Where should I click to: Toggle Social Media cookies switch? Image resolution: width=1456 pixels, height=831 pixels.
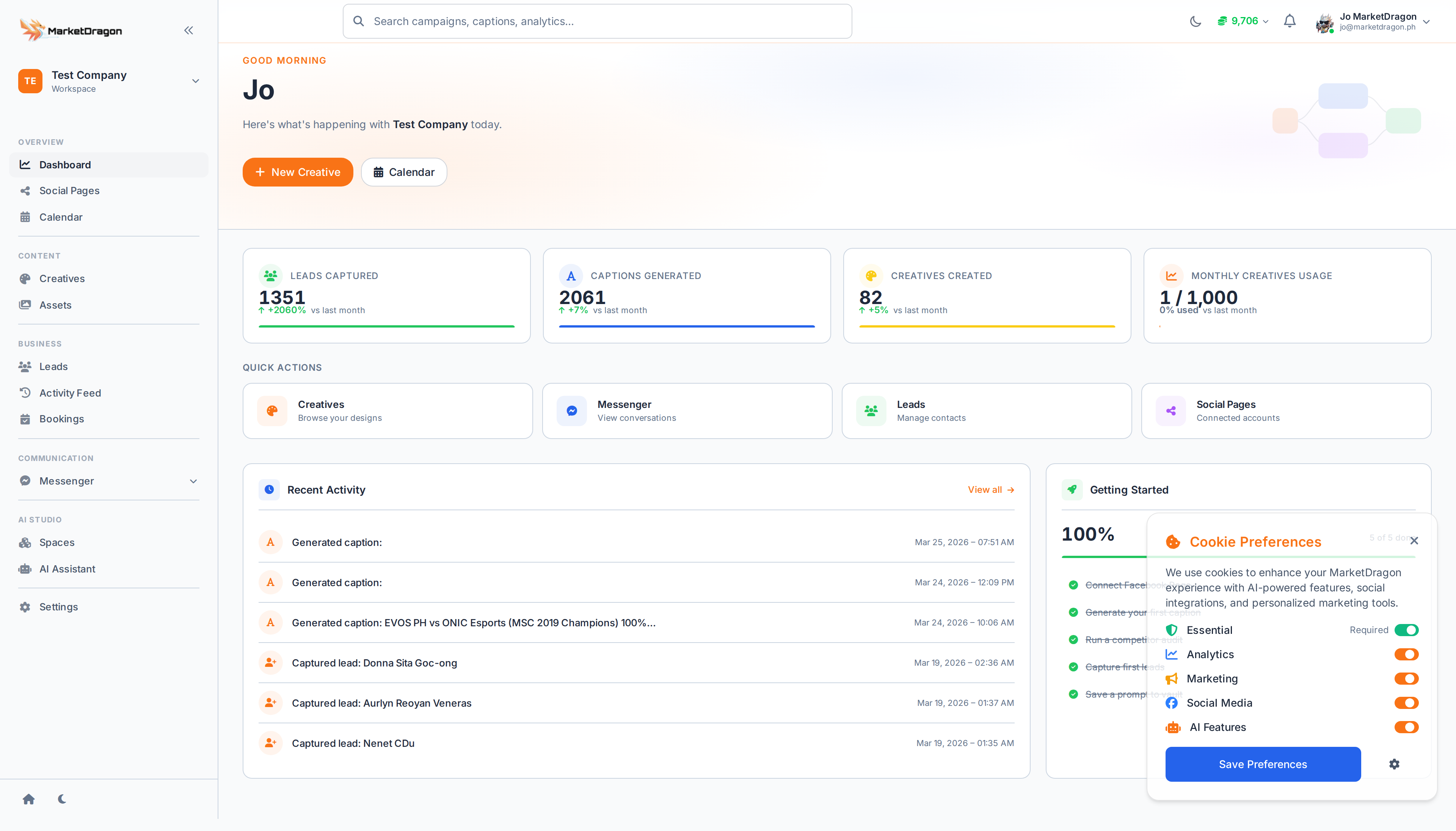[x=1406, y=703]
